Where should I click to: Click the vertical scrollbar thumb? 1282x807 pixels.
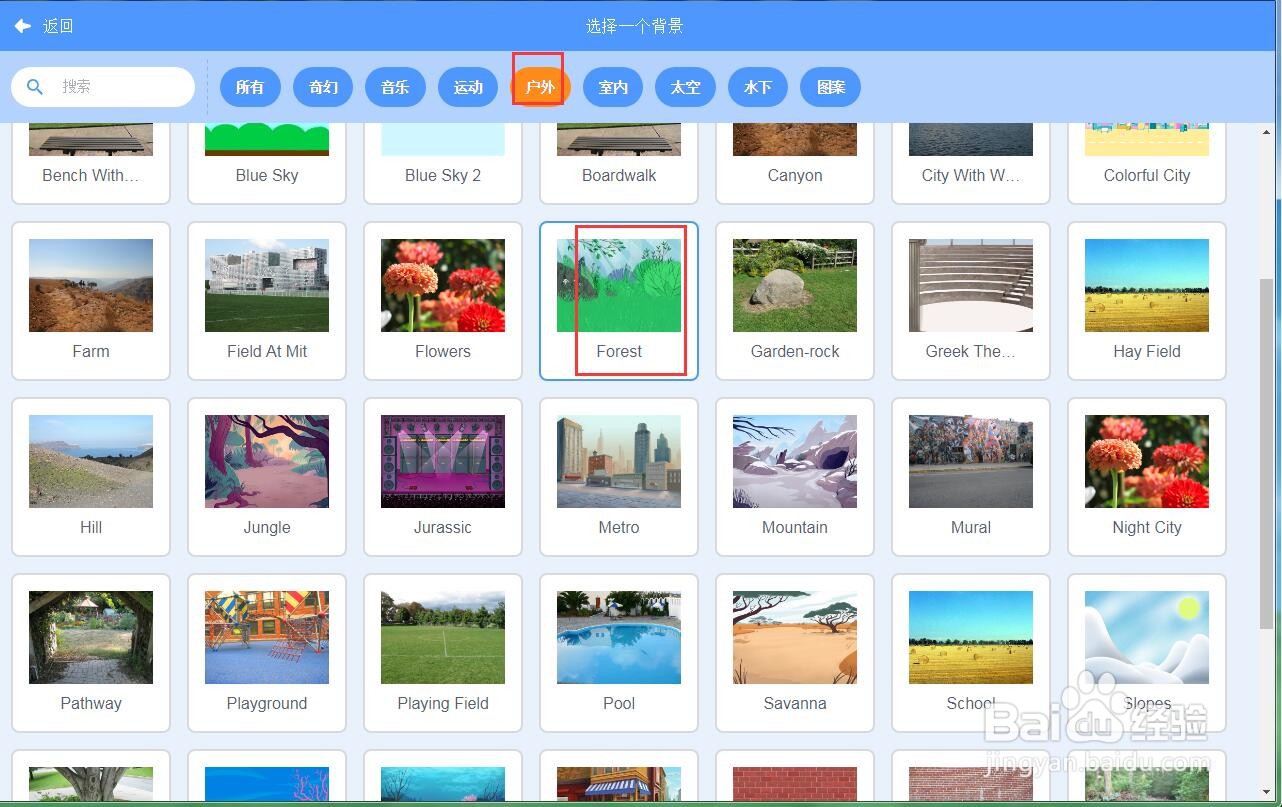pyautogui.click(x=1265, y=455)
